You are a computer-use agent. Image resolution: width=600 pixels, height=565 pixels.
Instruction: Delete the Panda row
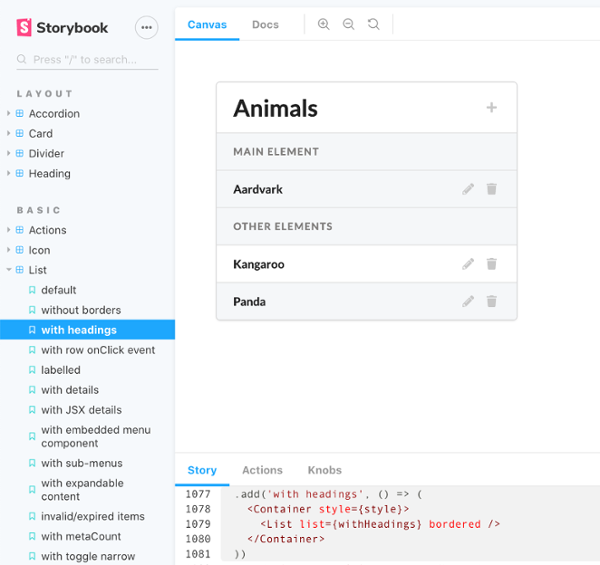tap(492, 301)
